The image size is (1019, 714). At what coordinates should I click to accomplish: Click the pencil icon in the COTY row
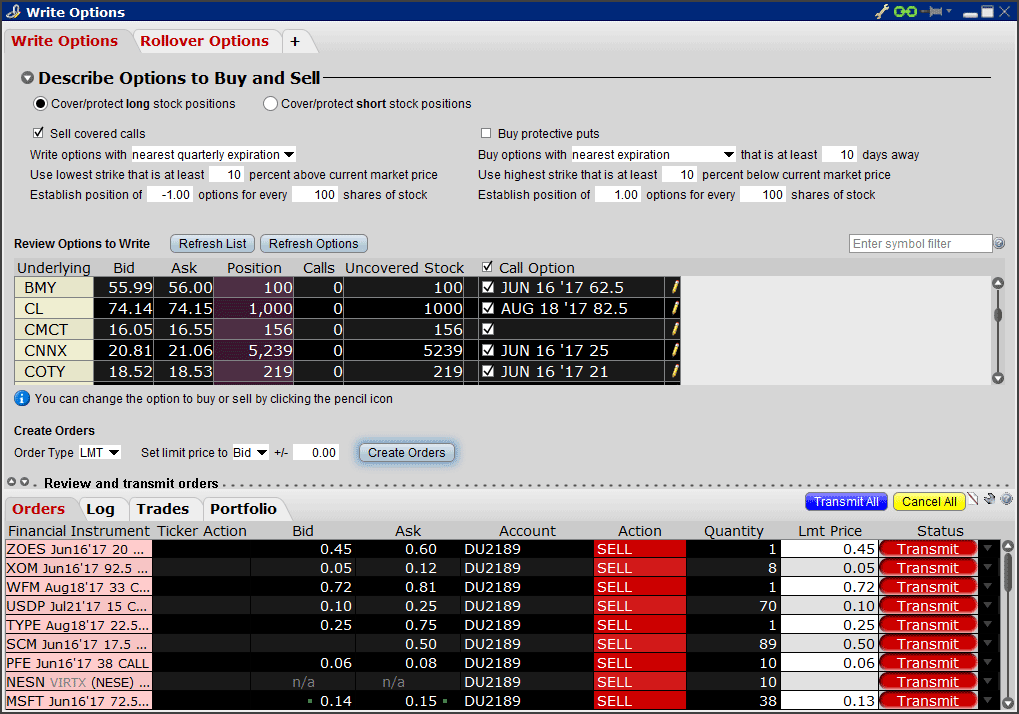(675, 371)
